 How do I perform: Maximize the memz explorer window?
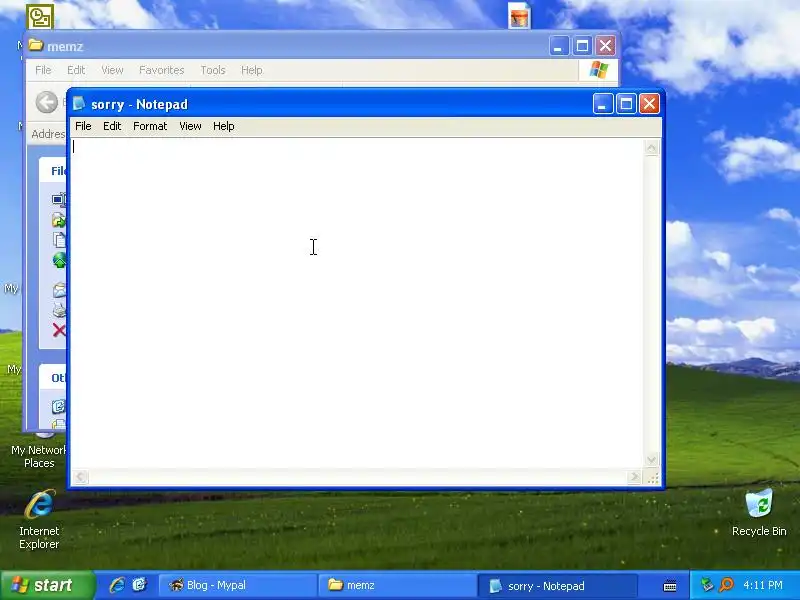(582, 46)
